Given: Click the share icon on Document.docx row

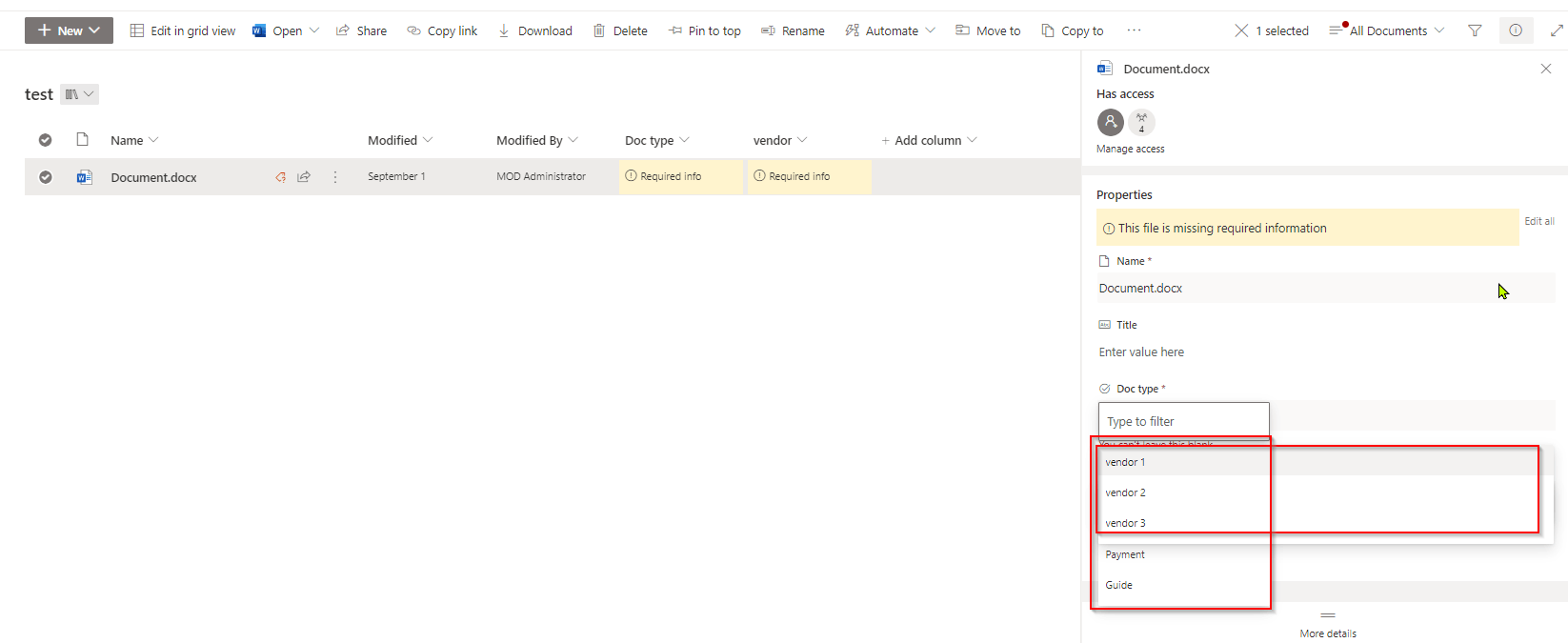Looking at the screenshot, I should point(304,177).
